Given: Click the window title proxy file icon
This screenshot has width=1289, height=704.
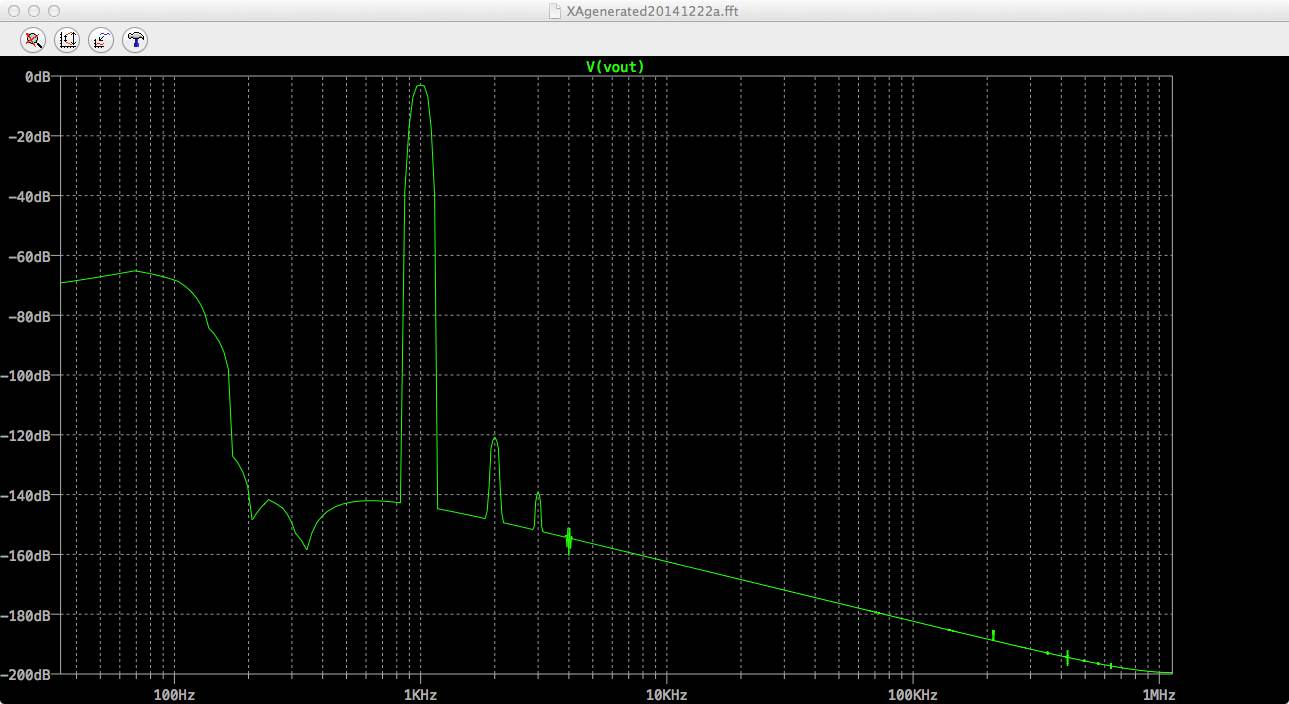Looking at the screenshot, I should click(555, 11).
